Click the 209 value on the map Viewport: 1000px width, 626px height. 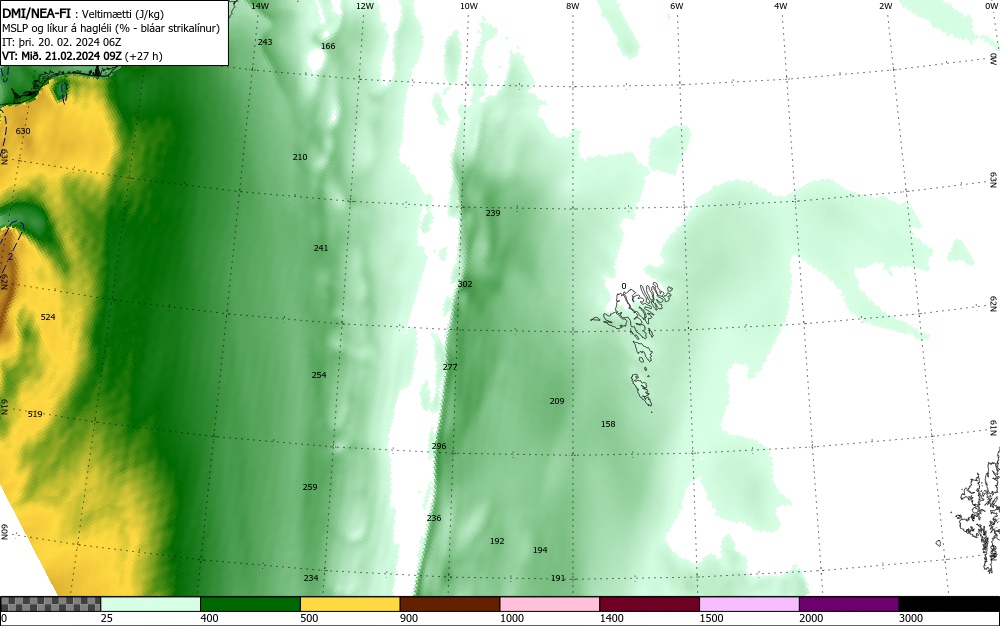(x=557, y=401)
